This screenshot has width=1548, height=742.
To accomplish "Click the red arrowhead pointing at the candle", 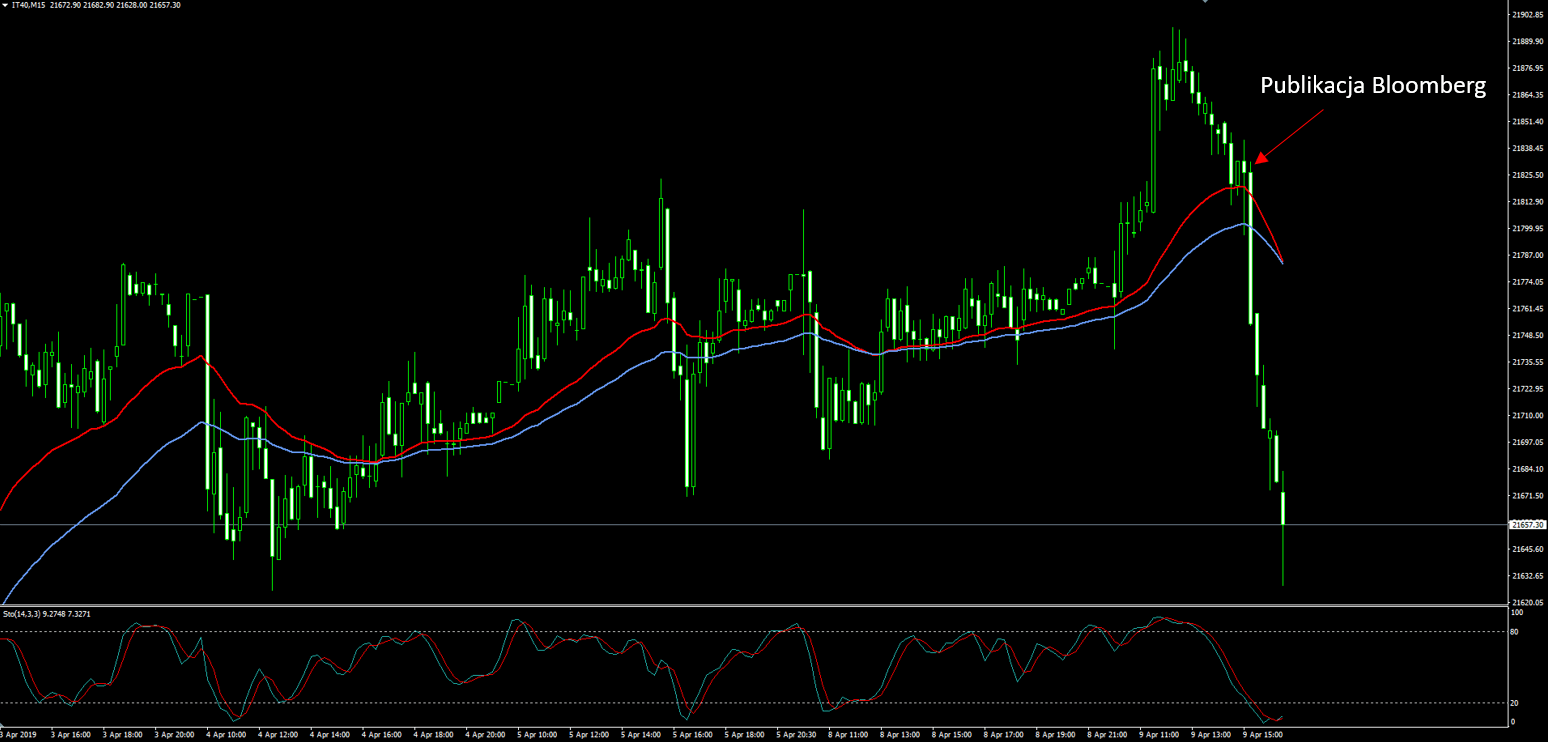I will [x=1260, y=157].
